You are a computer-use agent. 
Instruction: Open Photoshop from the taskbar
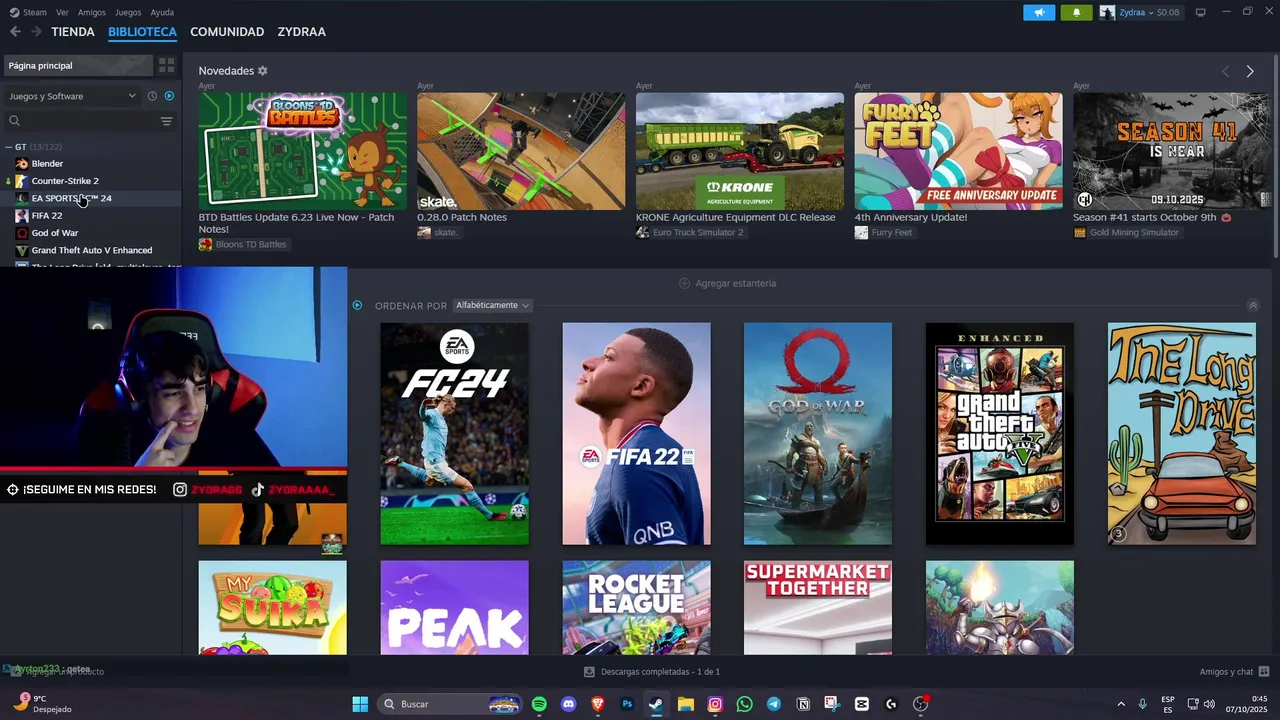click(x=627, y=704)
